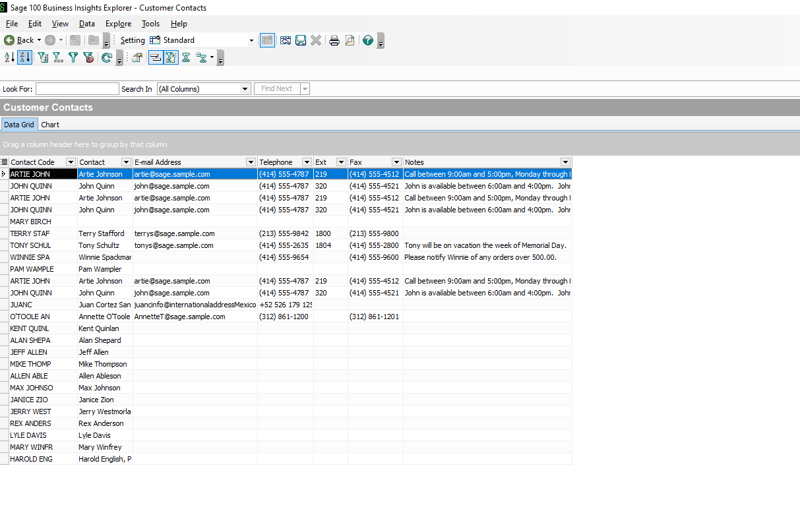Switch to the Chart tab
Screen dimensions: 800x517
click(x=50, y=125)
